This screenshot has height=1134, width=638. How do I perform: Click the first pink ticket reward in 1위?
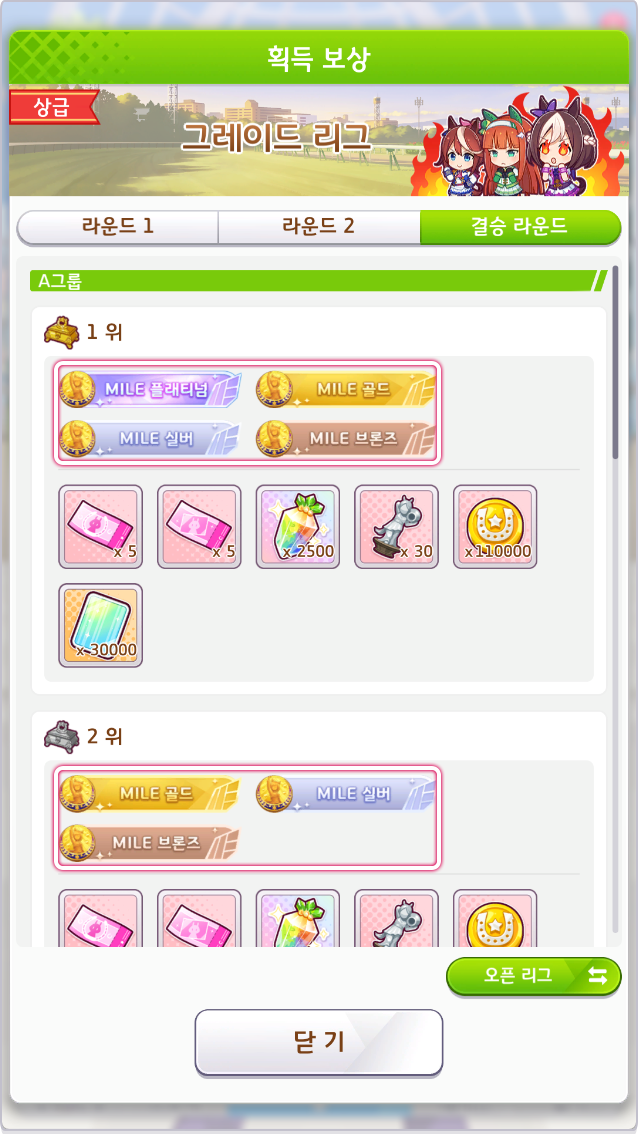point(101,526)
